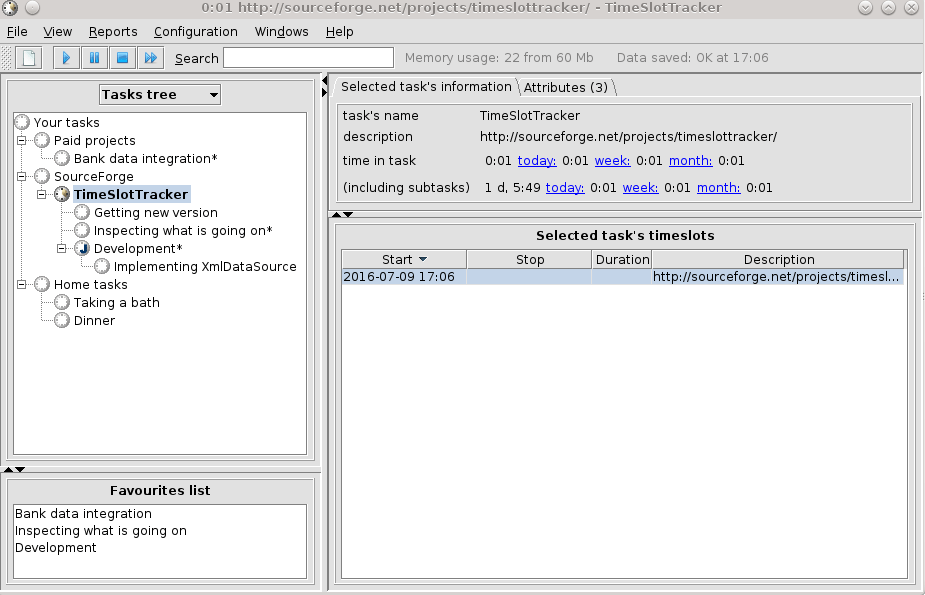Image resolution: width=925 pixels, height=595 pixels.
Task: Open the Windows menu
Action: click(x=281, y=32)
